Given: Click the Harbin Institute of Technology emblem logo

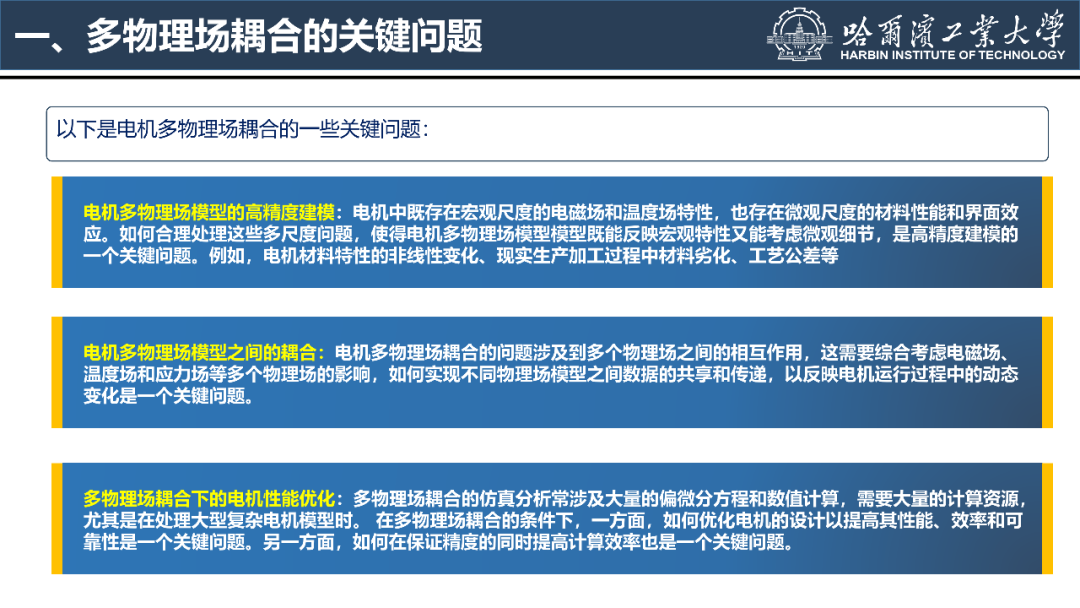Looking at the screenshot, I should (x=799, y=34).
